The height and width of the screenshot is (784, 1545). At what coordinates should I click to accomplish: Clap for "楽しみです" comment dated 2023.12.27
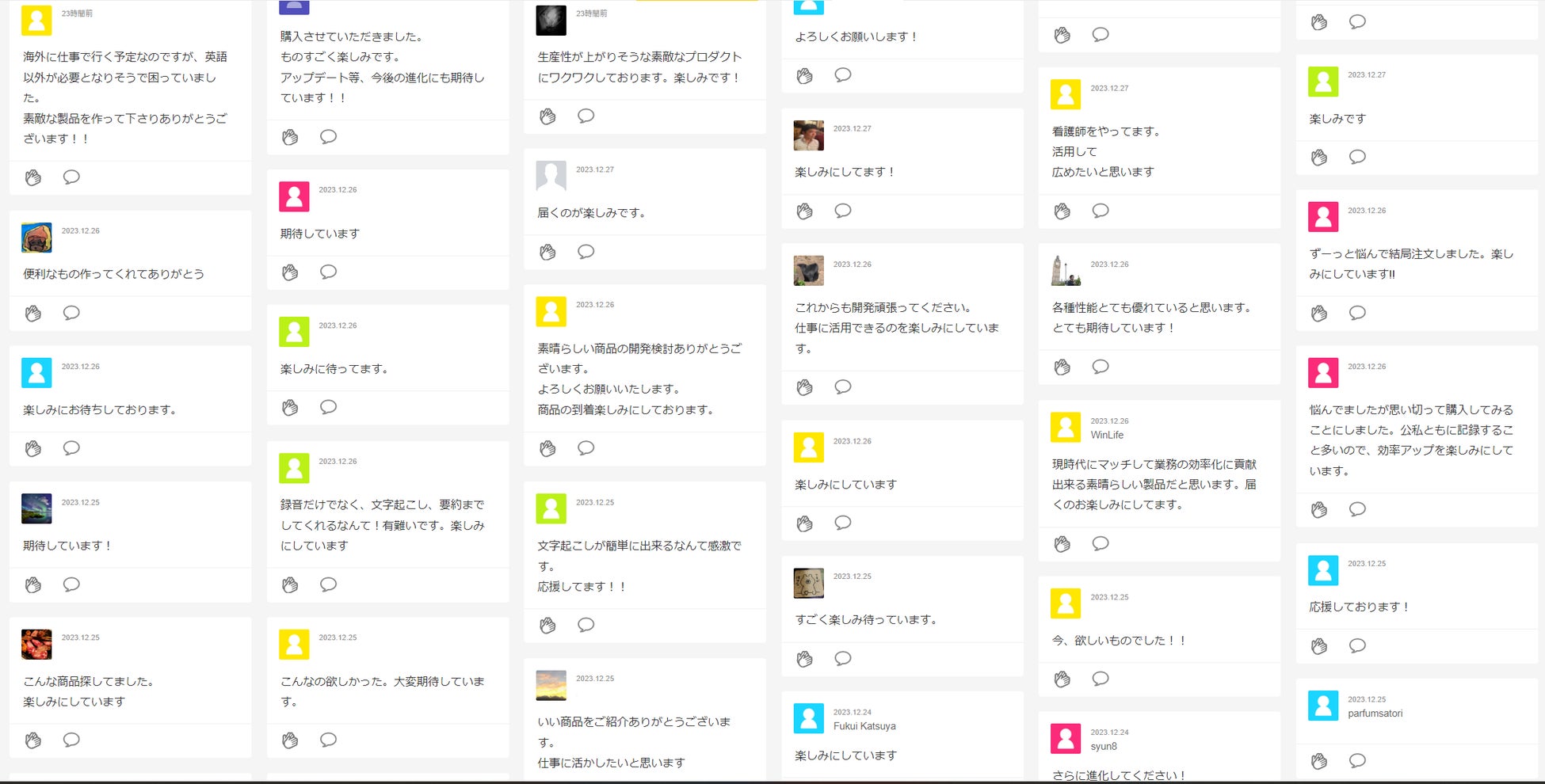(1318, 158)
